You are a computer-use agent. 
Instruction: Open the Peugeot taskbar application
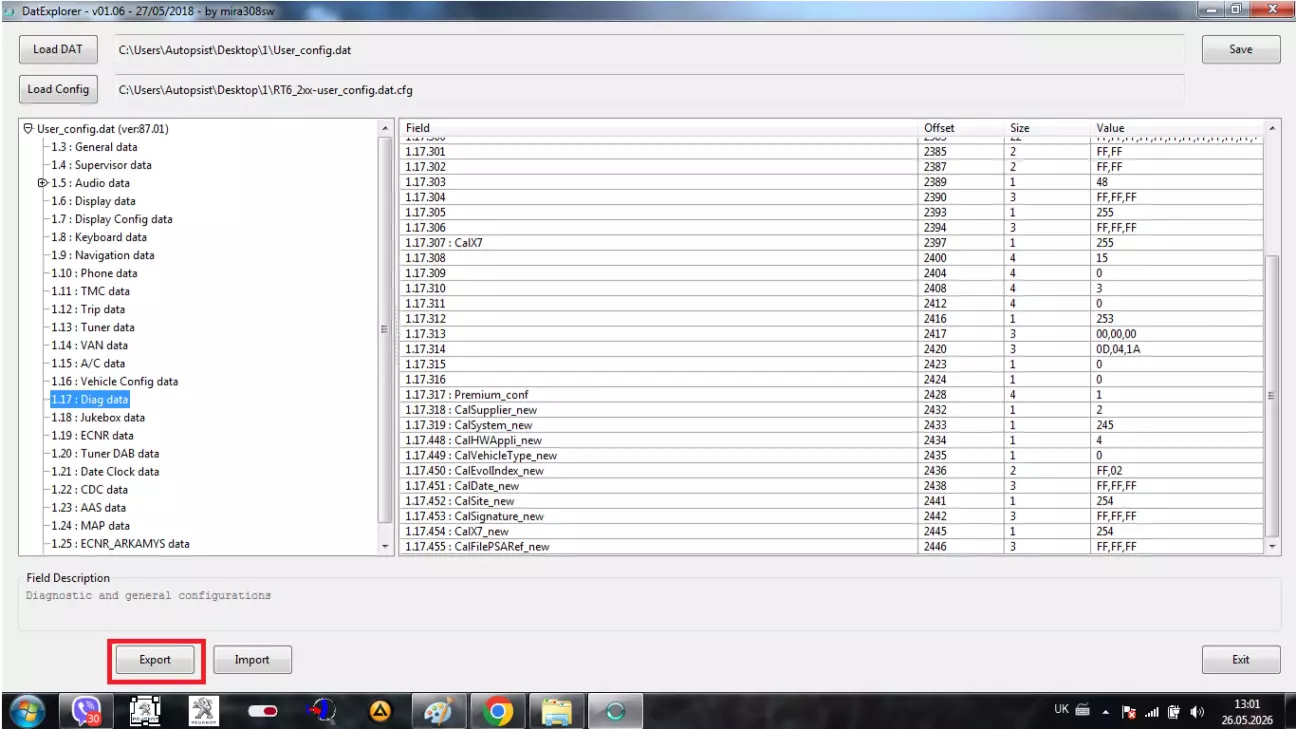pyautogui.click(x=205, y=711)
